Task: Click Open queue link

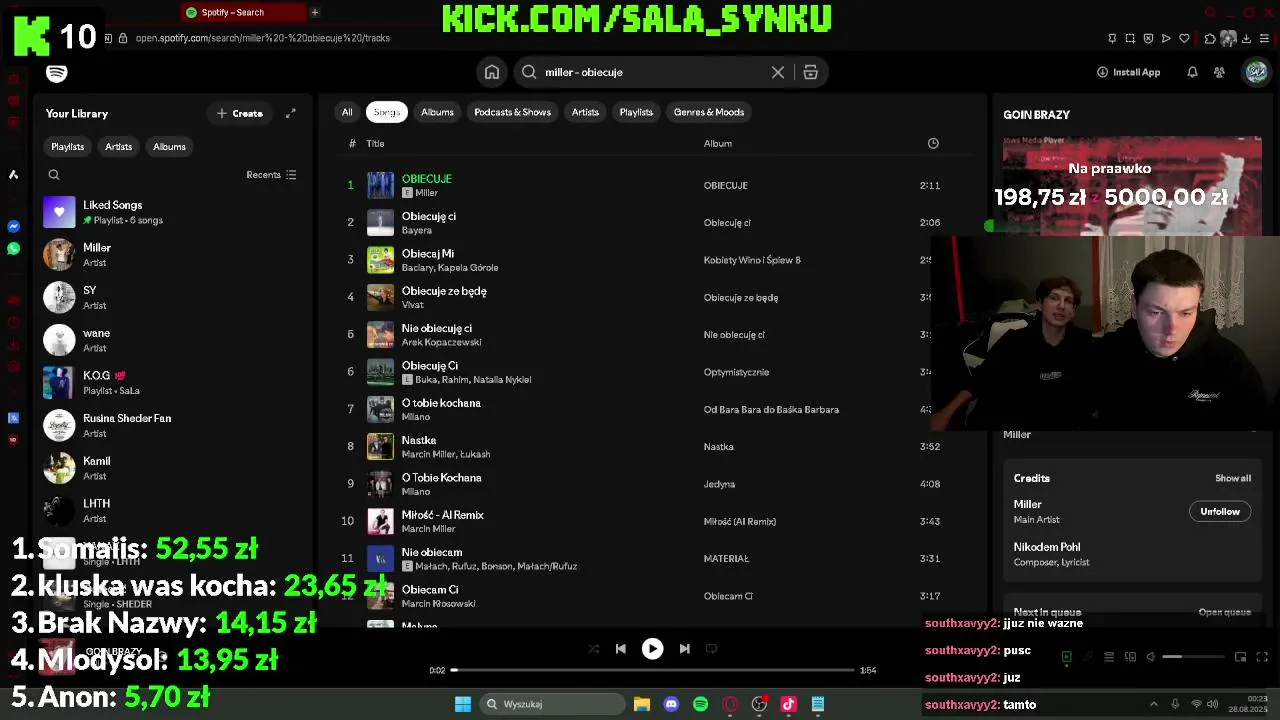Action: (x=1225, y=612)
